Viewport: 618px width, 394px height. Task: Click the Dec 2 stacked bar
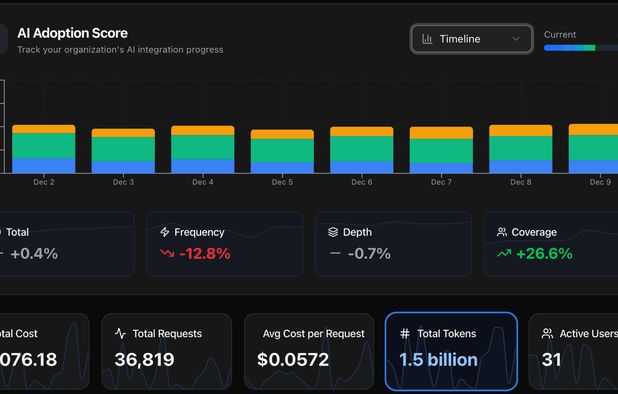[44, 149]
